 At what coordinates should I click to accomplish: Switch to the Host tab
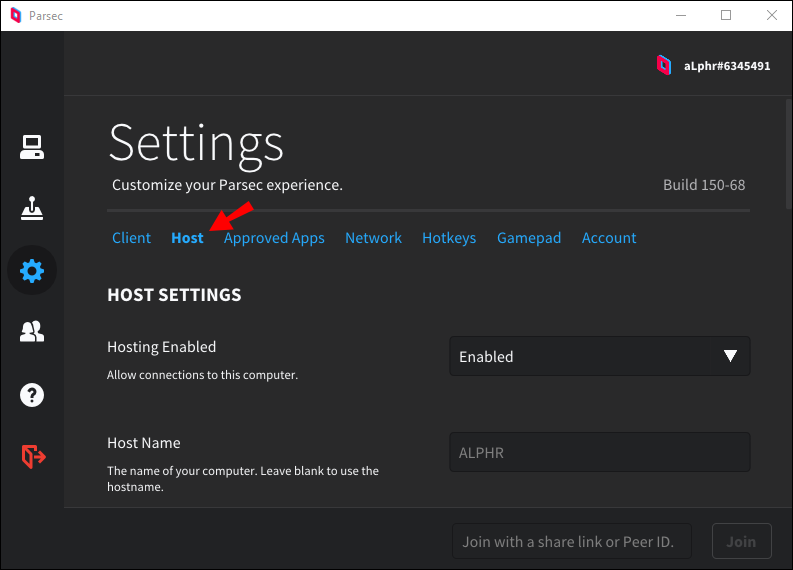tap(187, 238)
